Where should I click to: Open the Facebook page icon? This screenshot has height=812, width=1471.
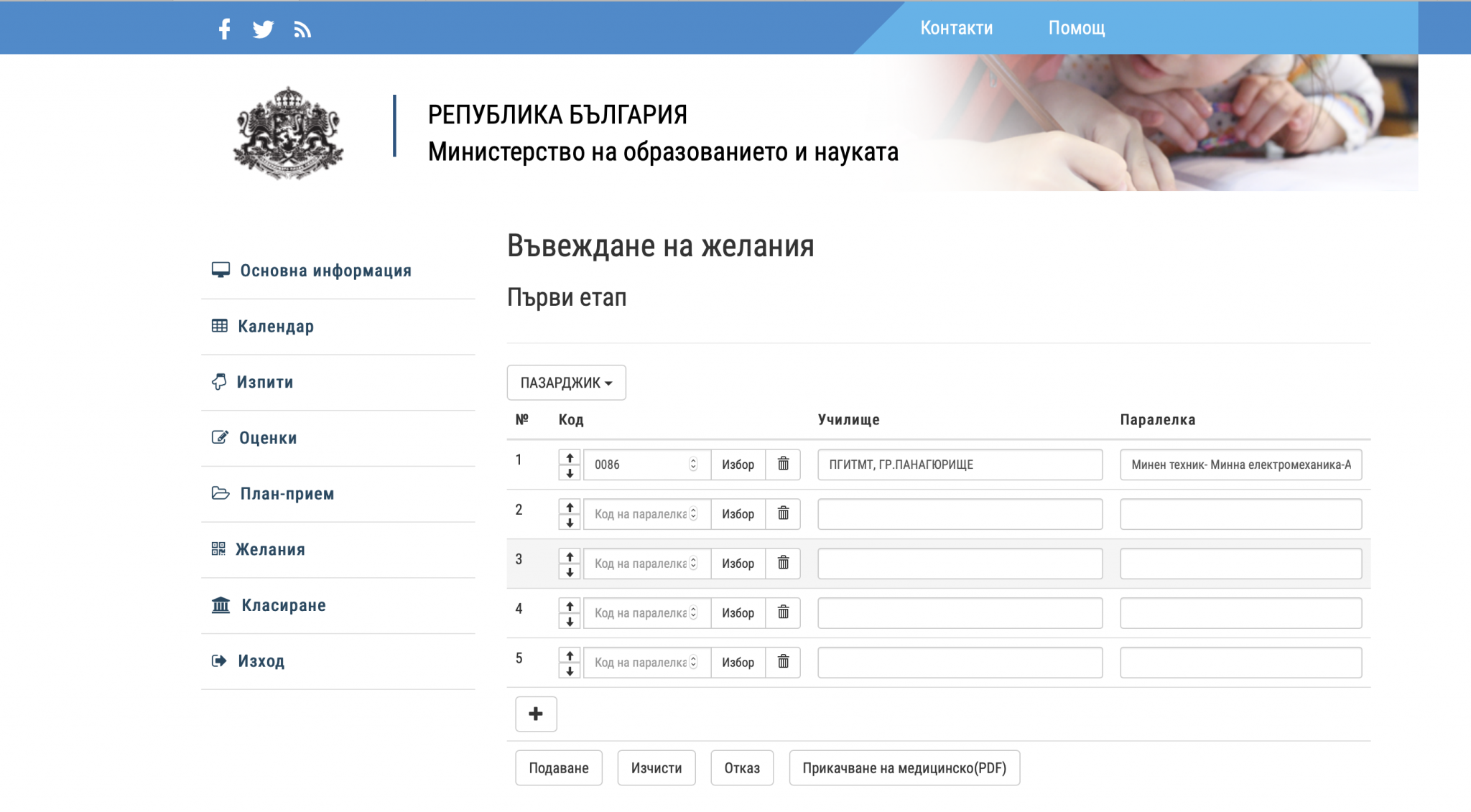point(224,29)
